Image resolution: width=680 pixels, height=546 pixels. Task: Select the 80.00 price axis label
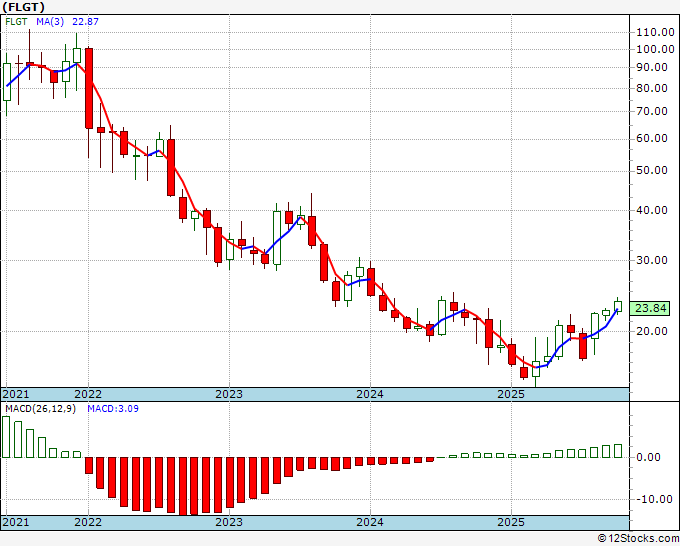pos(651,88)
